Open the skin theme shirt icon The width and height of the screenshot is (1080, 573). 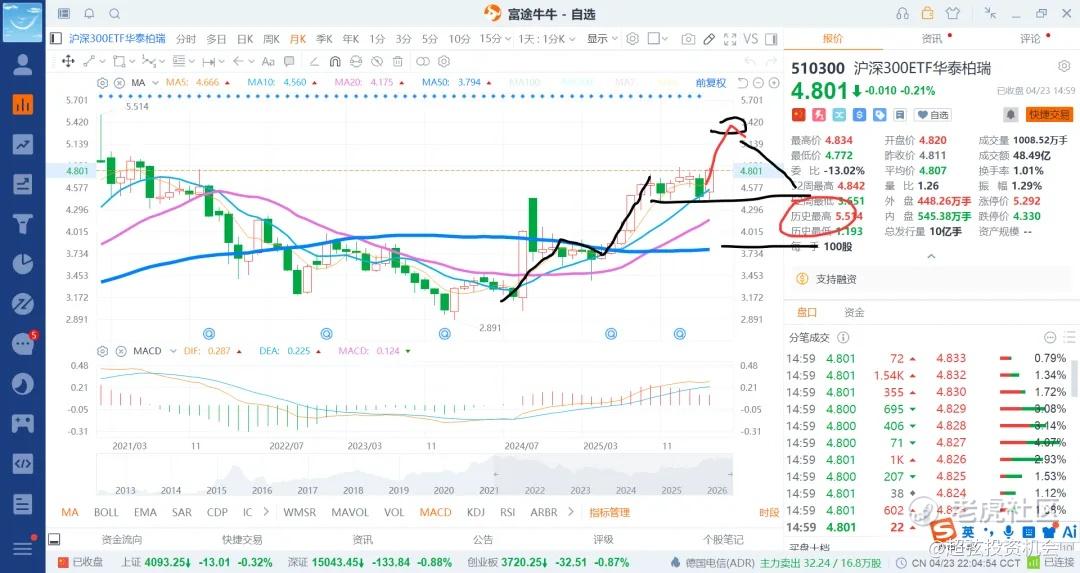point(953,14)
